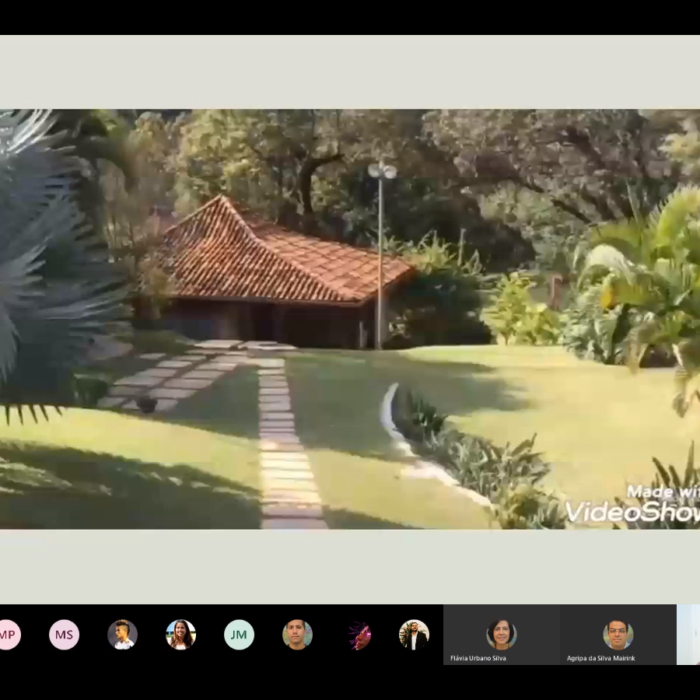Open the partially visible tile at right edge
Image resolution: width=700 pixels, height=700 pixels.
coord(689,635)
